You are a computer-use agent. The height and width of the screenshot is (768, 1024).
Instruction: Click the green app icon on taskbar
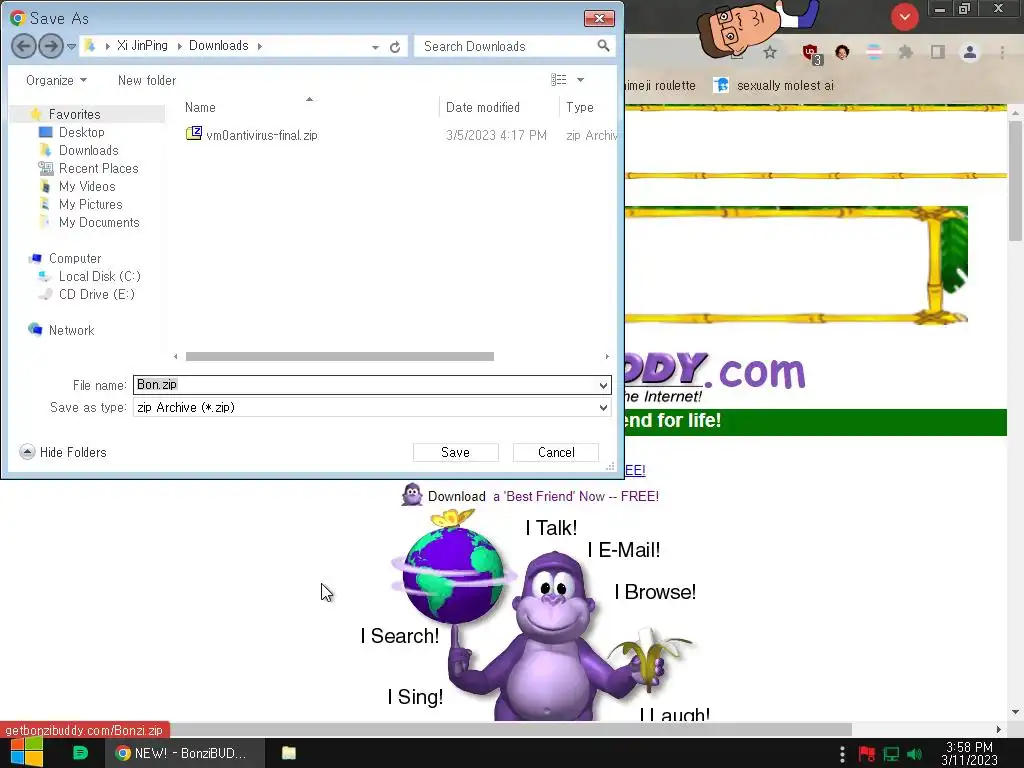pos(80,753)
